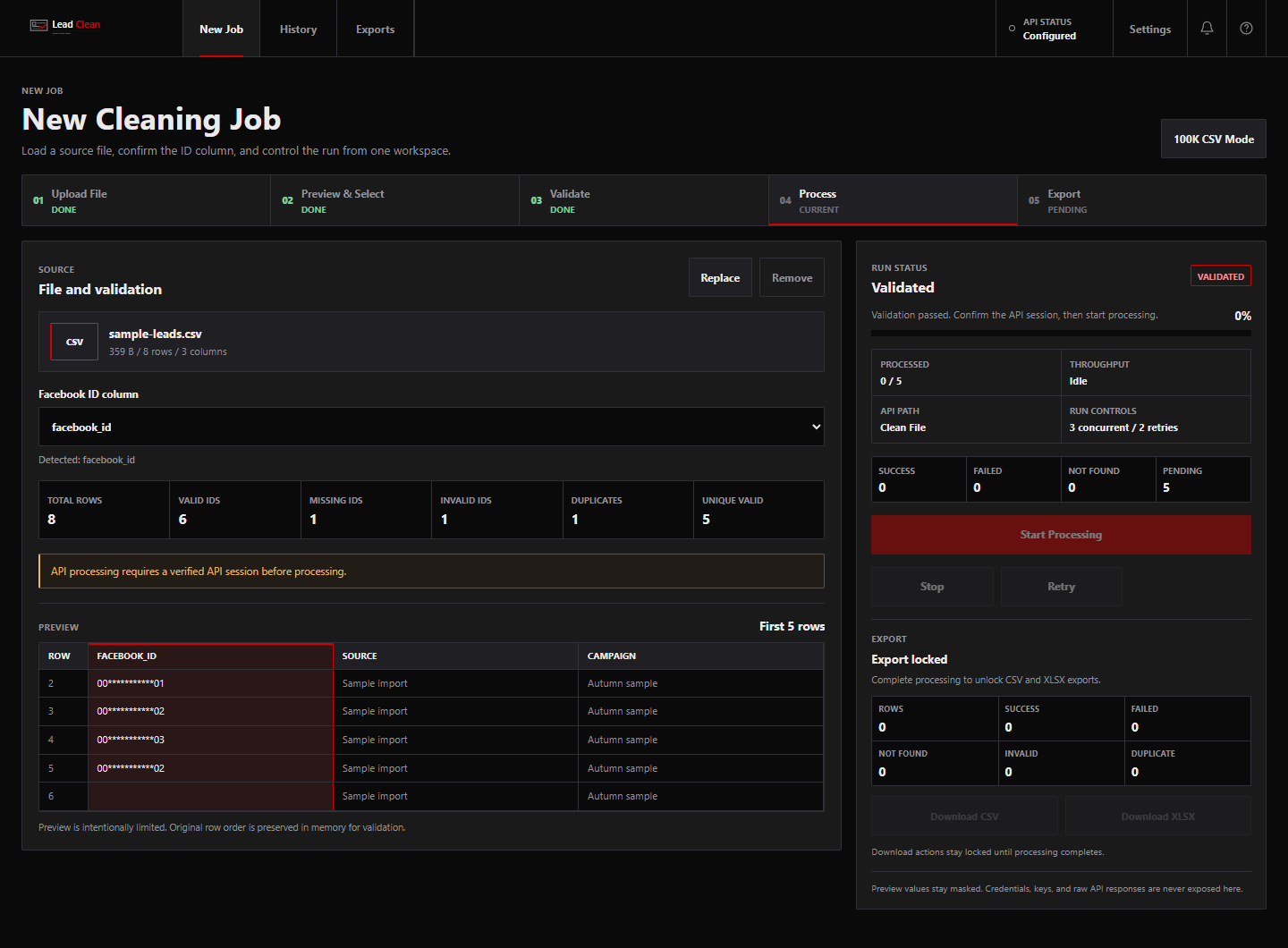1288x948 pixels.
Task: Click the empty facebook_id cell in row 6
Action: pos(210,796)
